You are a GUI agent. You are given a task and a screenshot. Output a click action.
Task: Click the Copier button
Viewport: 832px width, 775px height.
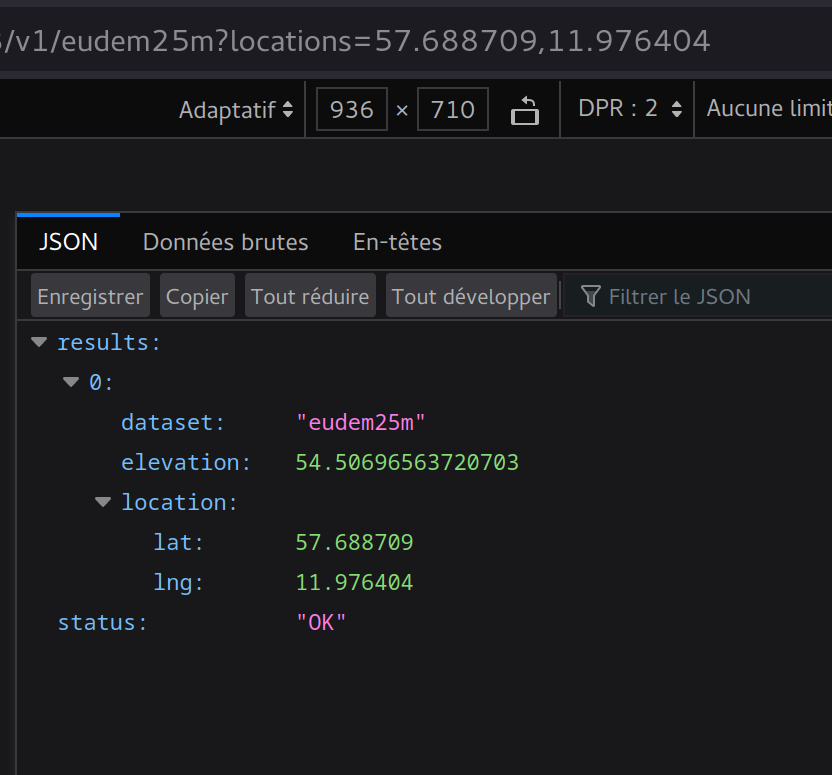197,295
